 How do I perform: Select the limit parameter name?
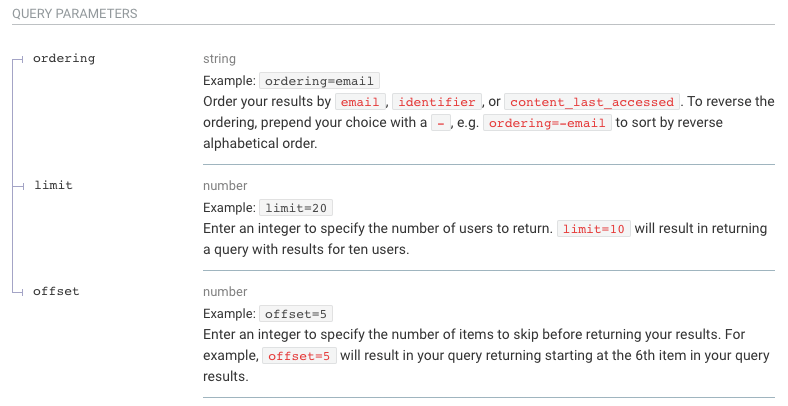click(53, 185)
